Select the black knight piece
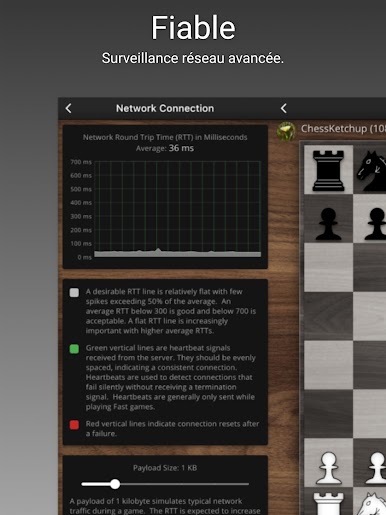This screenshot has width=386, height=515. pyautogui.click(x=371, y=171)
